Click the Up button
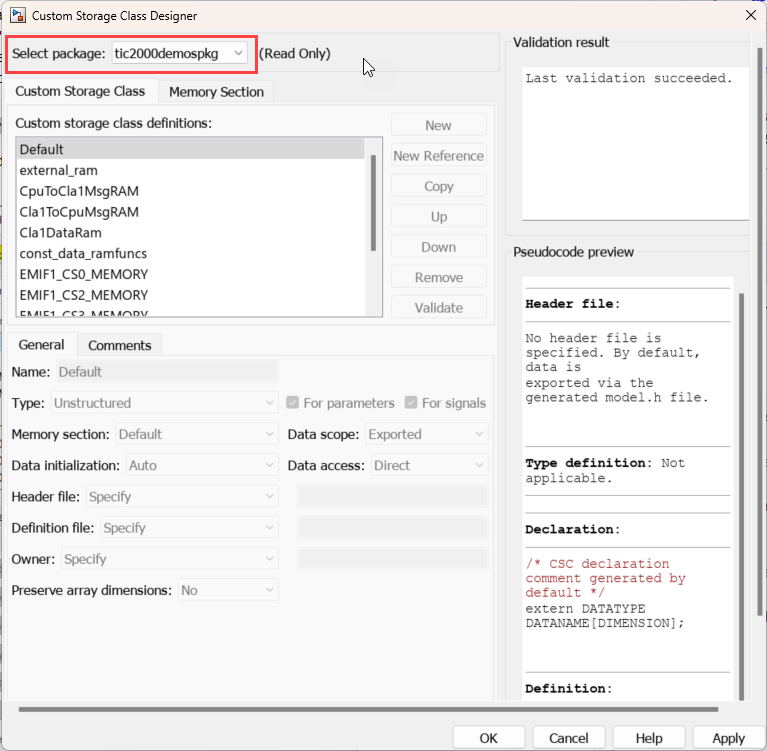 pos(439,216)
